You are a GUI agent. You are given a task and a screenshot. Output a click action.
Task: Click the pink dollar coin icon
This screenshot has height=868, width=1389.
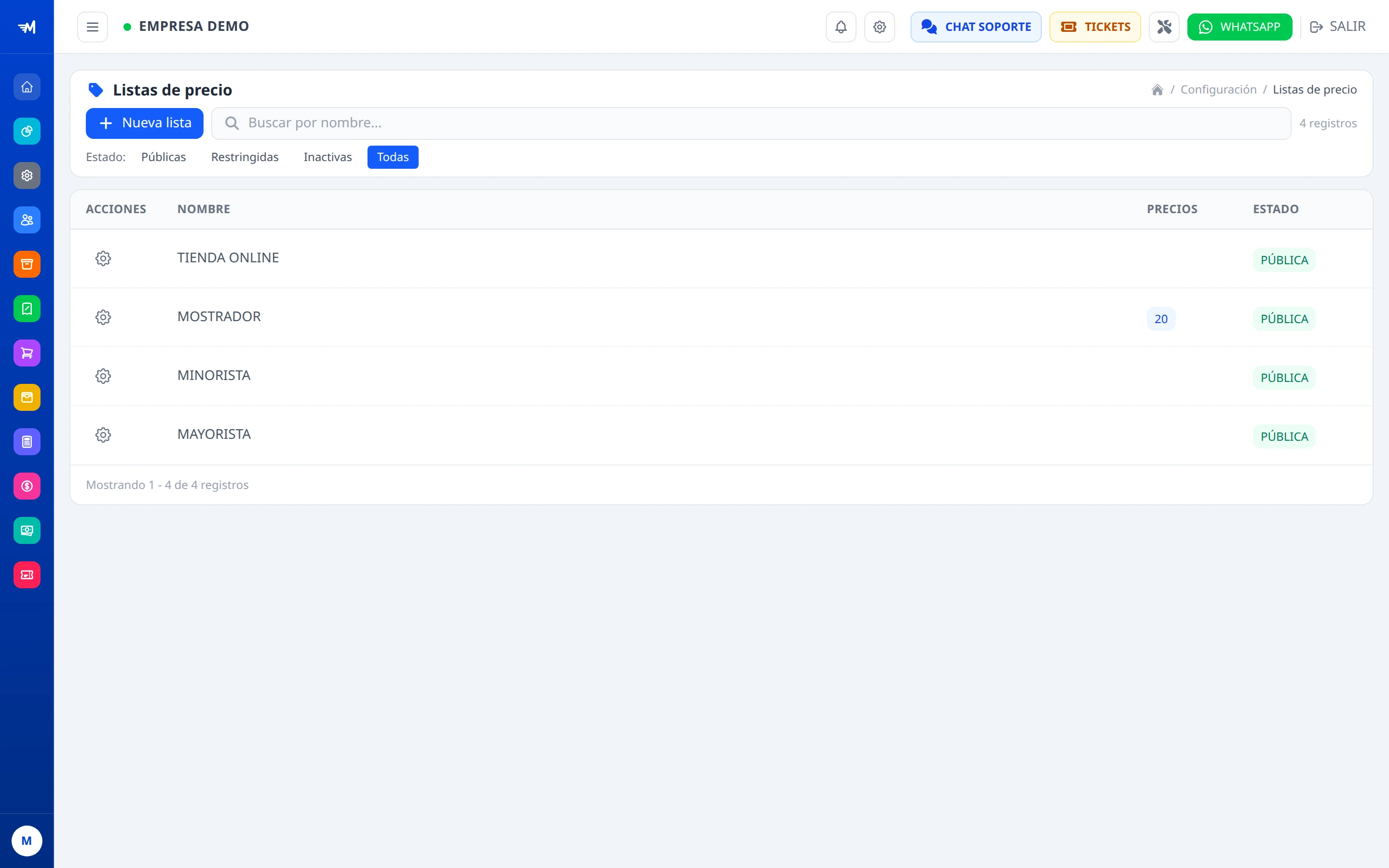click(x=27, y=486)
